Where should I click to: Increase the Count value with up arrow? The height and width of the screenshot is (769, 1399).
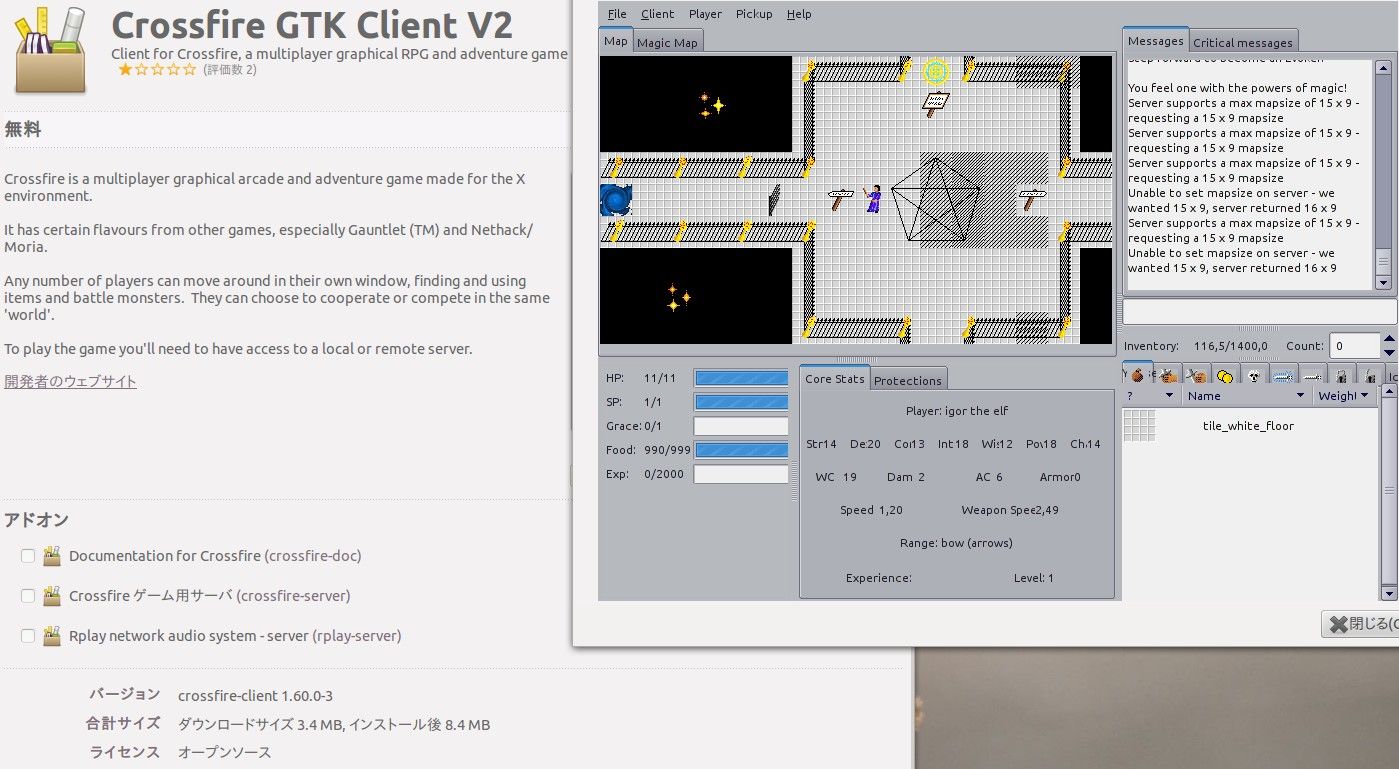[1389, 340]
